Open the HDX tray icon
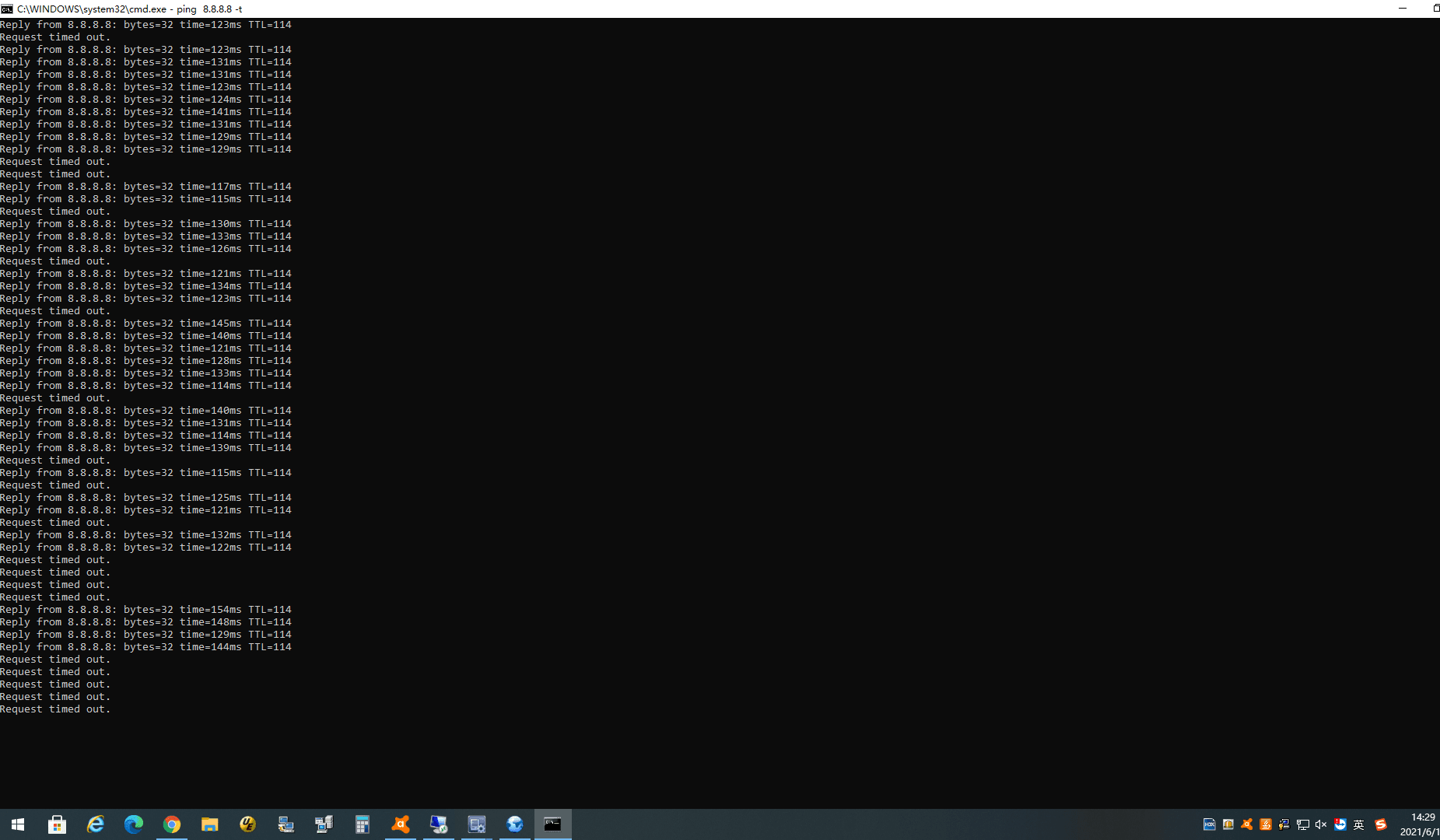The width and height of the screenshot is (1440, 840). pyautogui.click(x=1209, y=824)
